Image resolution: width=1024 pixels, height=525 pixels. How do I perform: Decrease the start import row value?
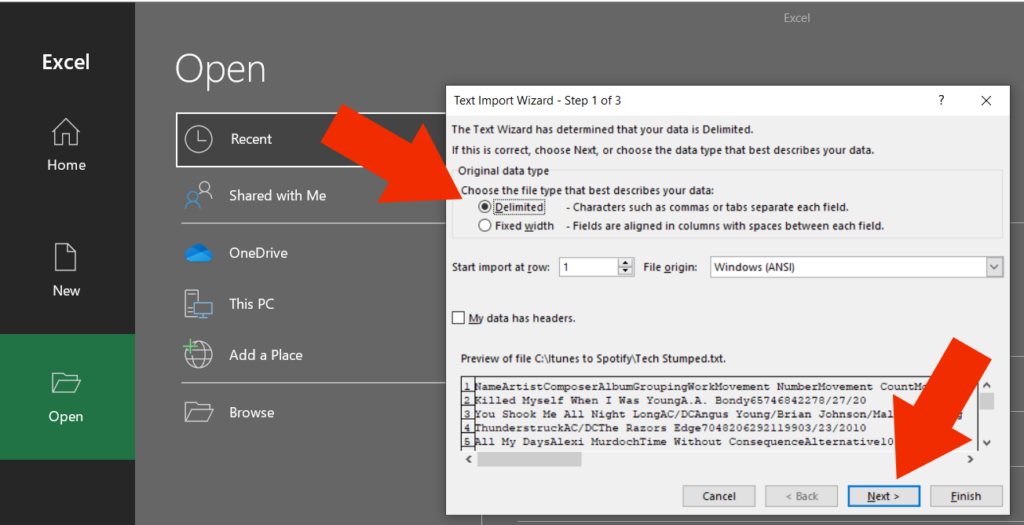(x=626, y=272)
